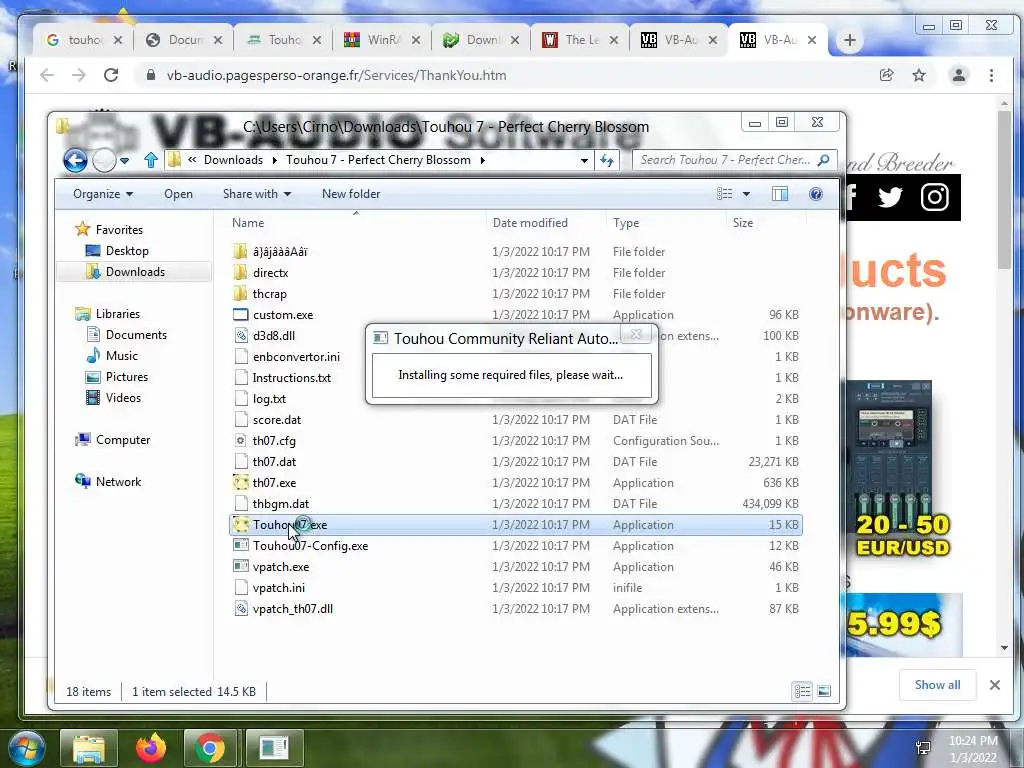
Task: Click the change view icon
Action: pos(724,194)
